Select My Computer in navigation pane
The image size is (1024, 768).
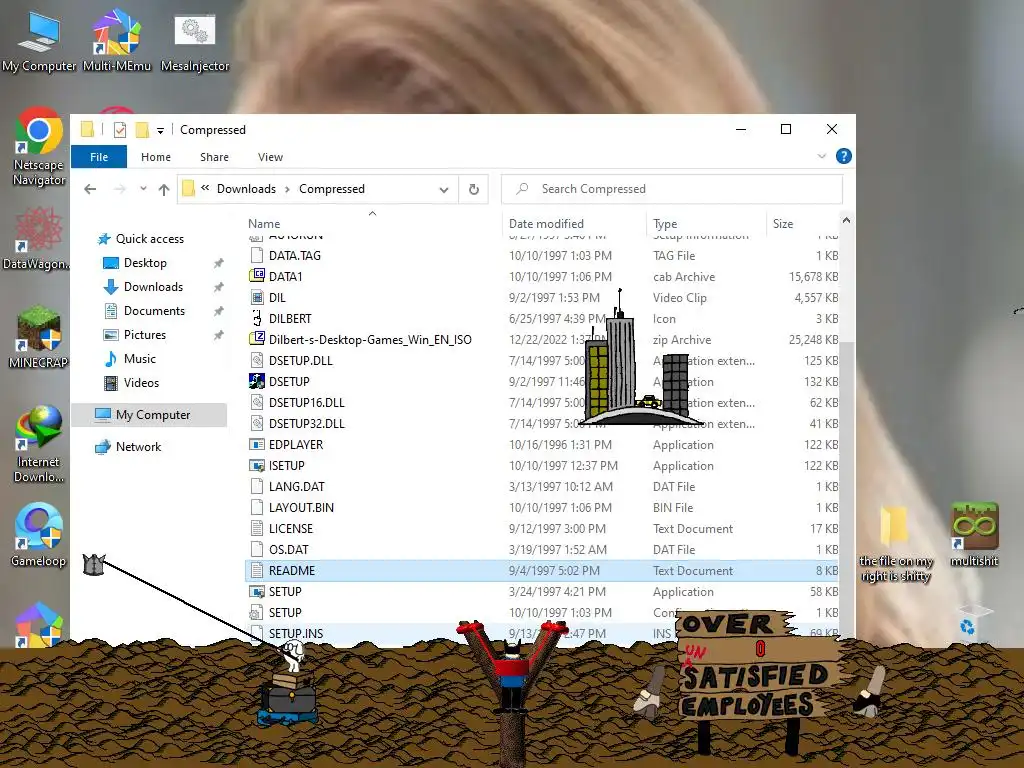pos(150,415)
